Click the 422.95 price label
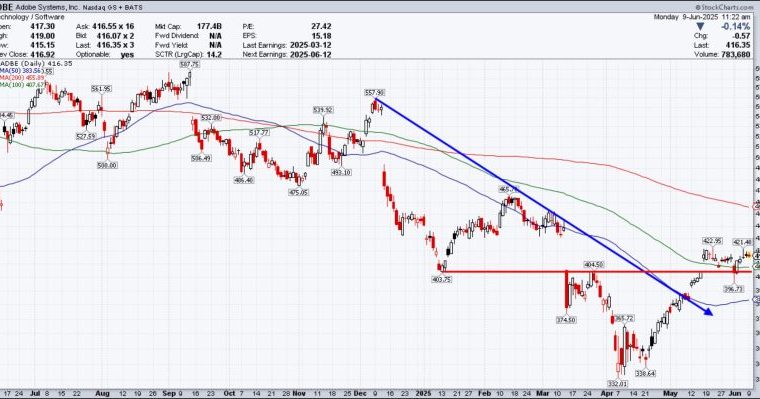 [712, 241]
